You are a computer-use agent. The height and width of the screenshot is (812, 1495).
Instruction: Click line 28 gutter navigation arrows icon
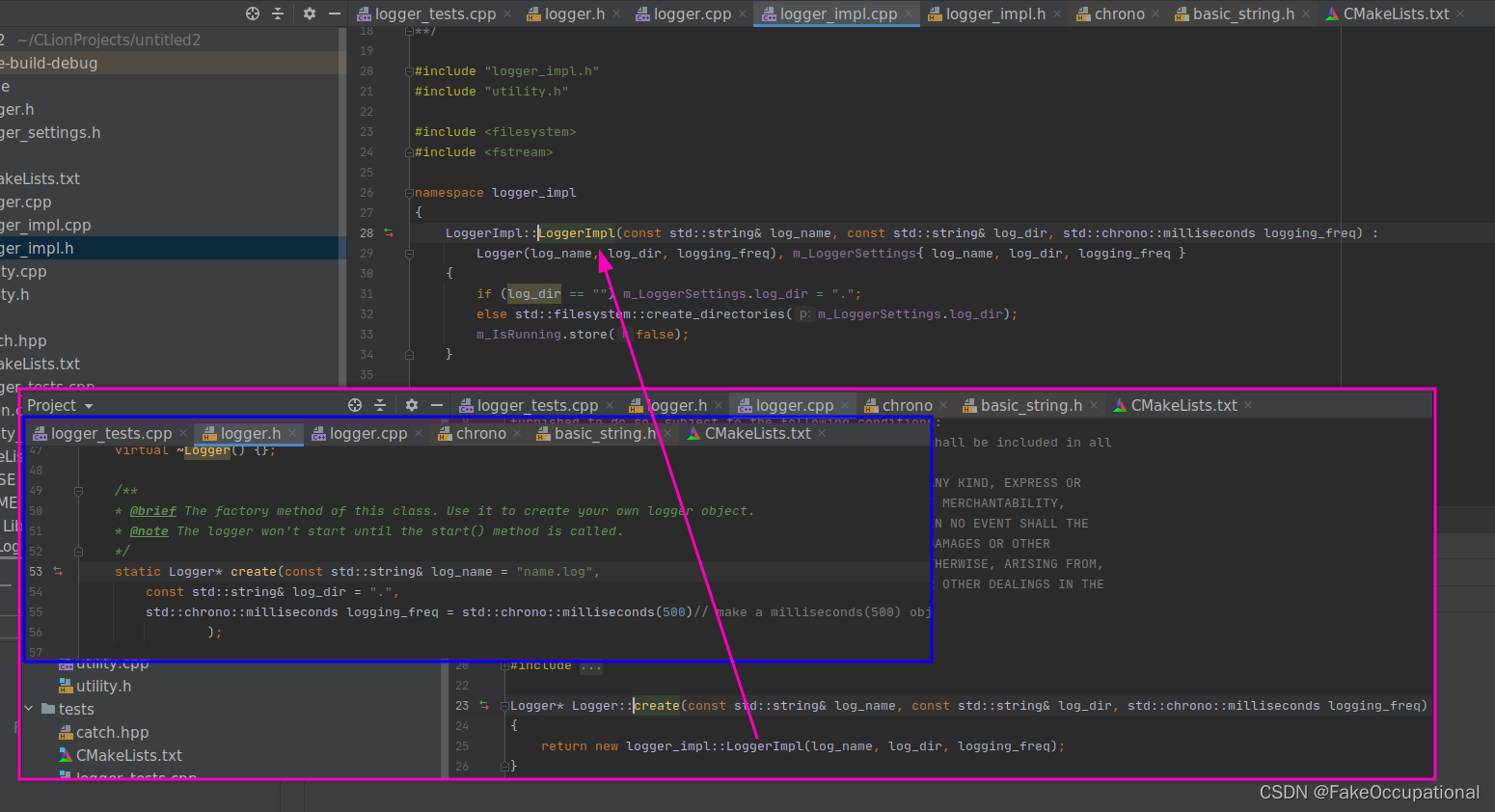point(389,232)
